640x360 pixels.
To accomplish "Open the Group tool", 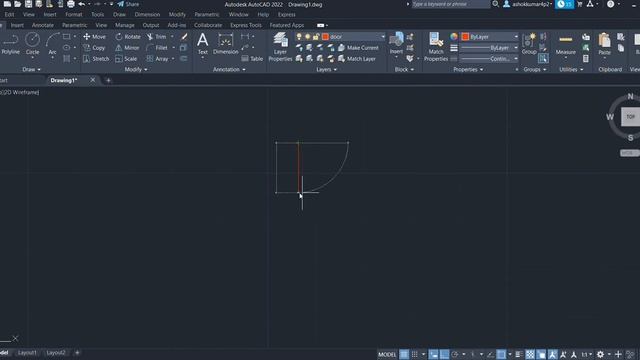I will (x=529, y=44).
